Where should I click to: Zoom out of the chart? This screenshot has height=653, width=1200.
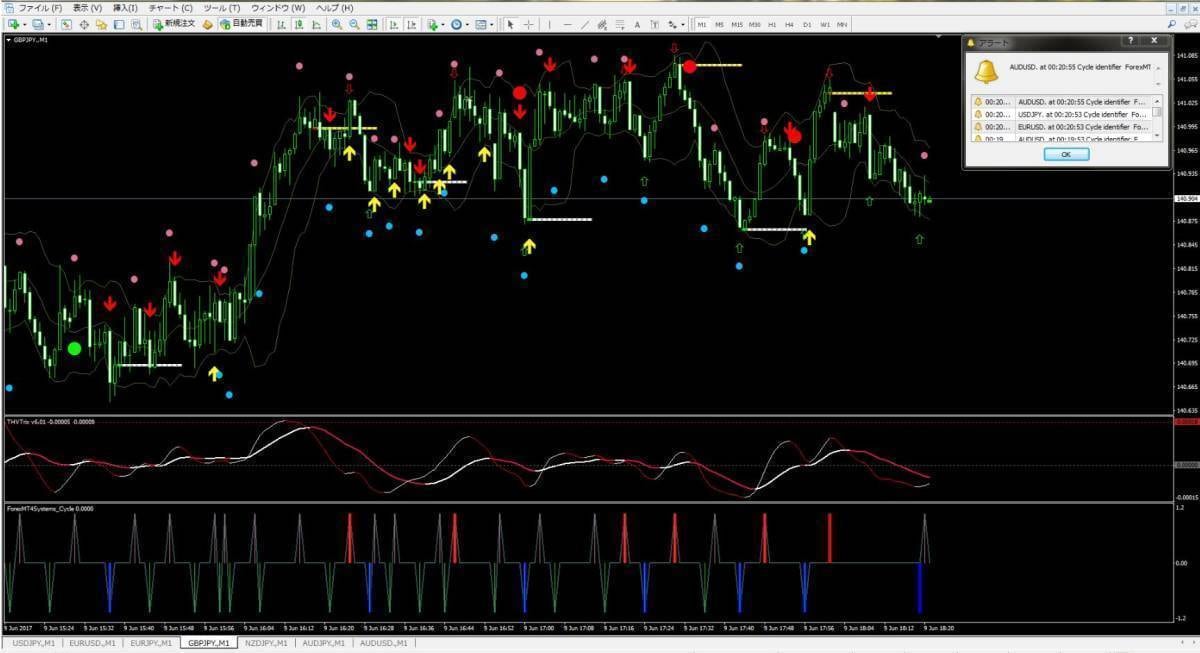pos(355,24)
